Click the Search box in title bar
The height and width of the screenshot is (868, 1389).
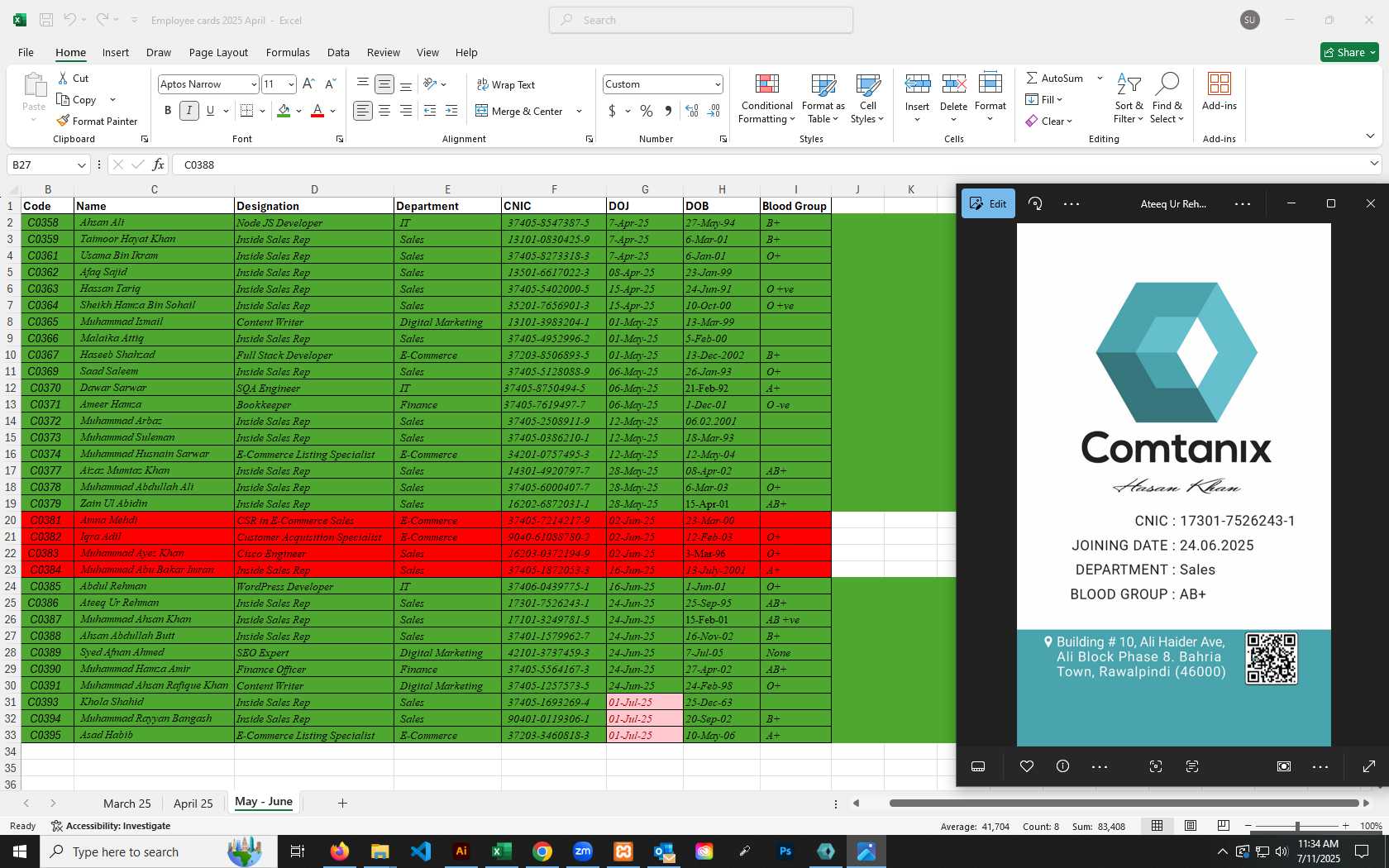(701, 20)
